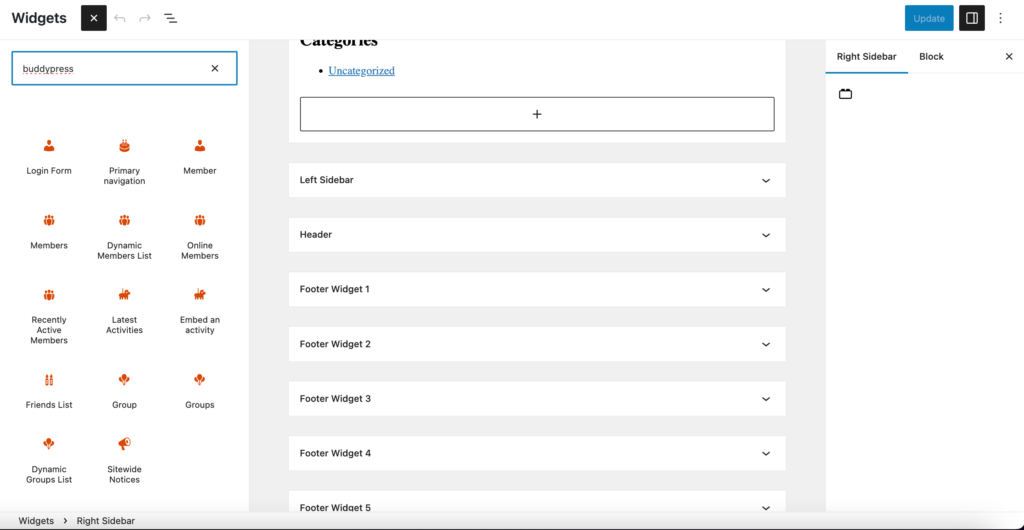Insert the Latest Activities block

pos(124,312)
